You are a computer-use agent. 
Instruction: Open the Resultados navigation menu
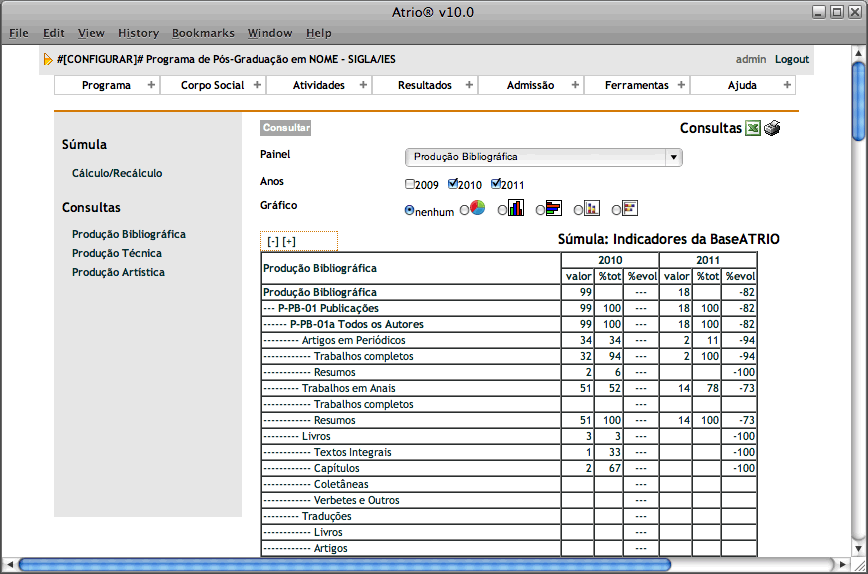point(424,85)
